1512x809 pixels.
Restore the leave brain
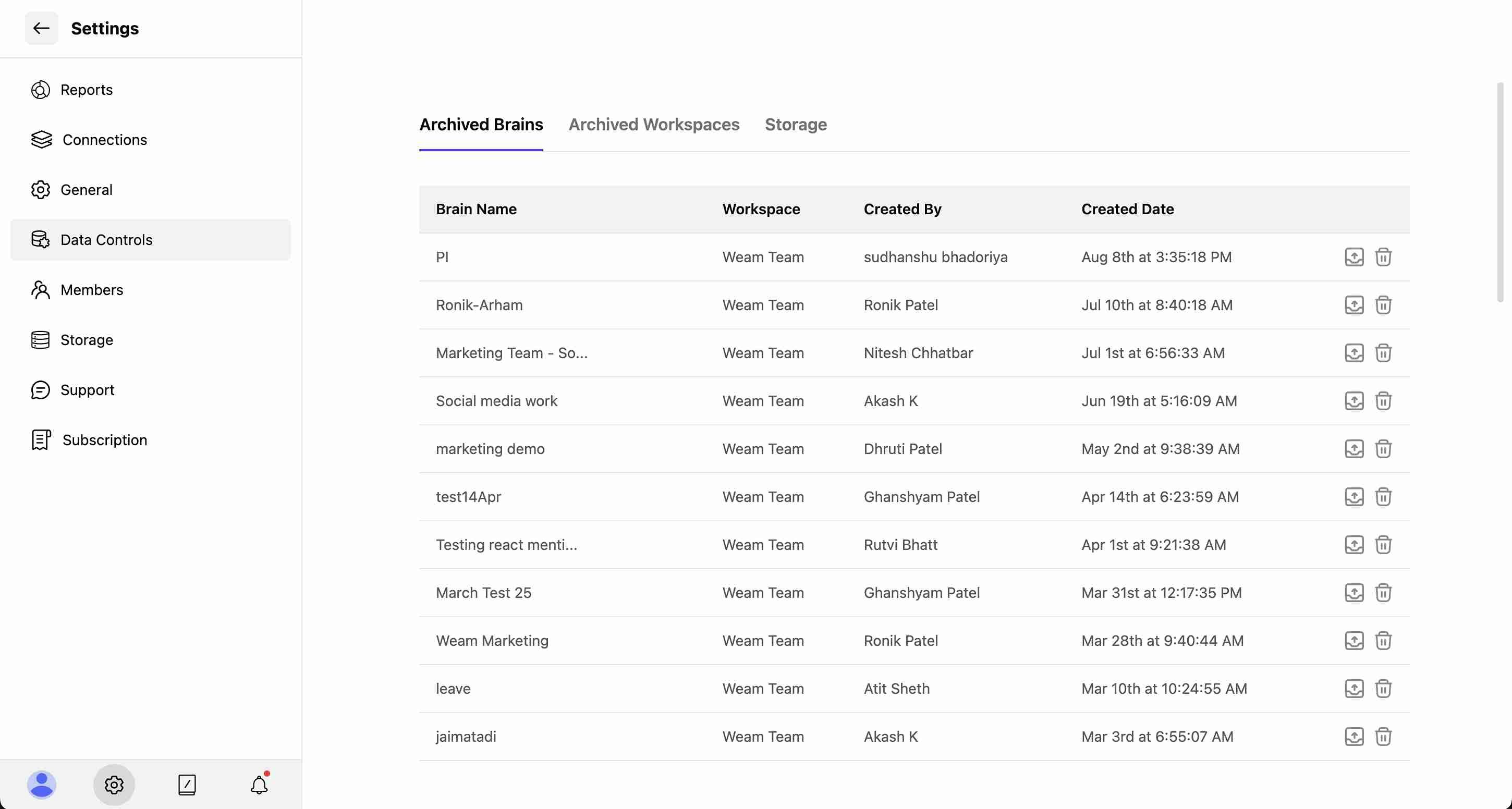pos(1354,689)
